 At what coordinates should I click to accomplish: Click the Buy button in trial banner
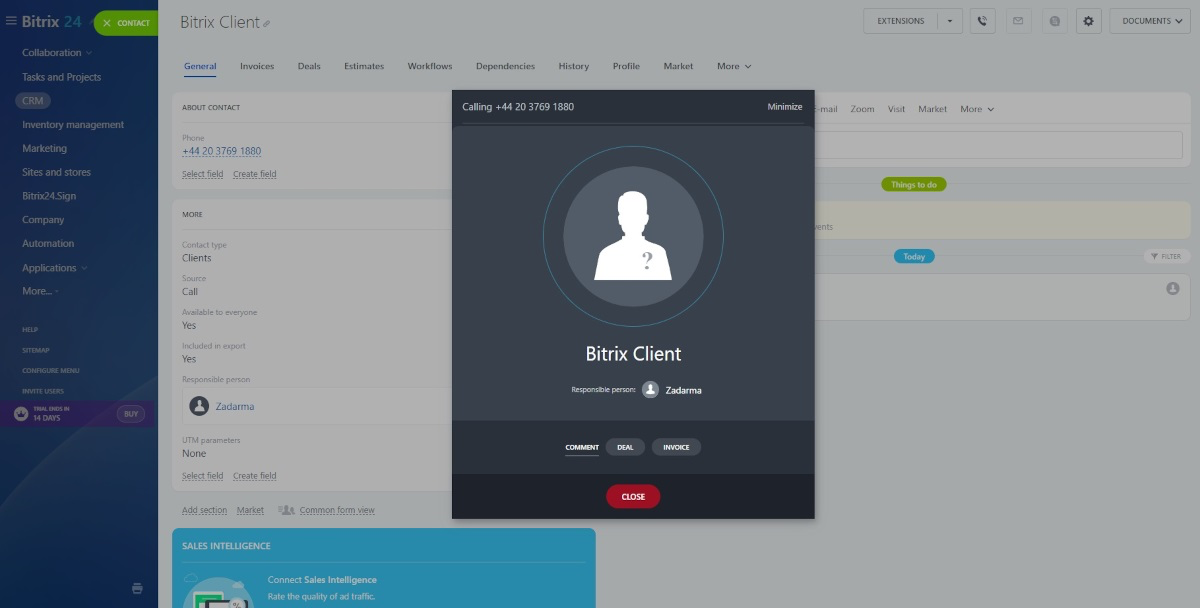pos(131,414)
